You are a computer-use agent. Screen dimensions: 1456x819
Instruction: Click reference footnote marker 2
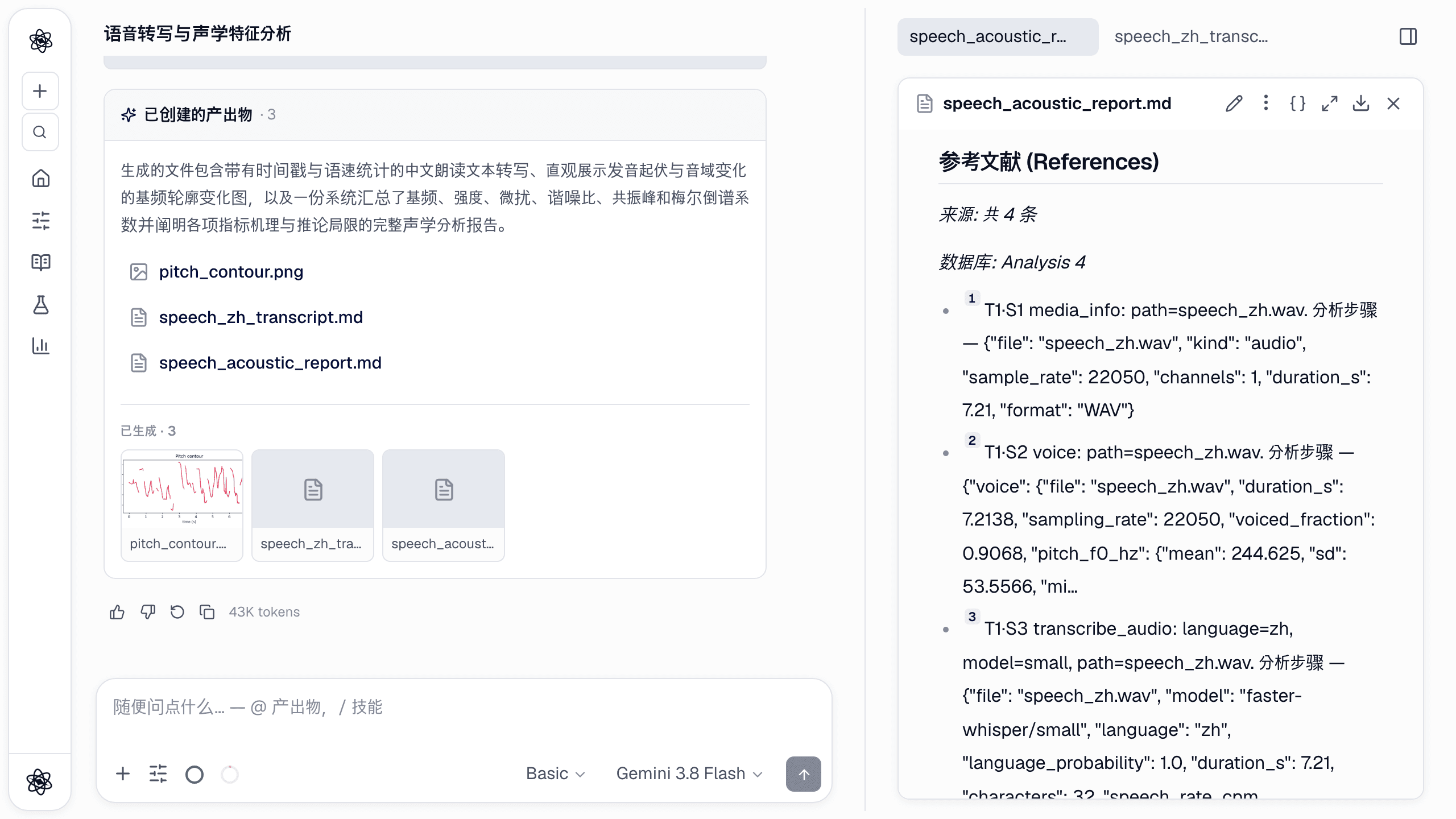972,440
